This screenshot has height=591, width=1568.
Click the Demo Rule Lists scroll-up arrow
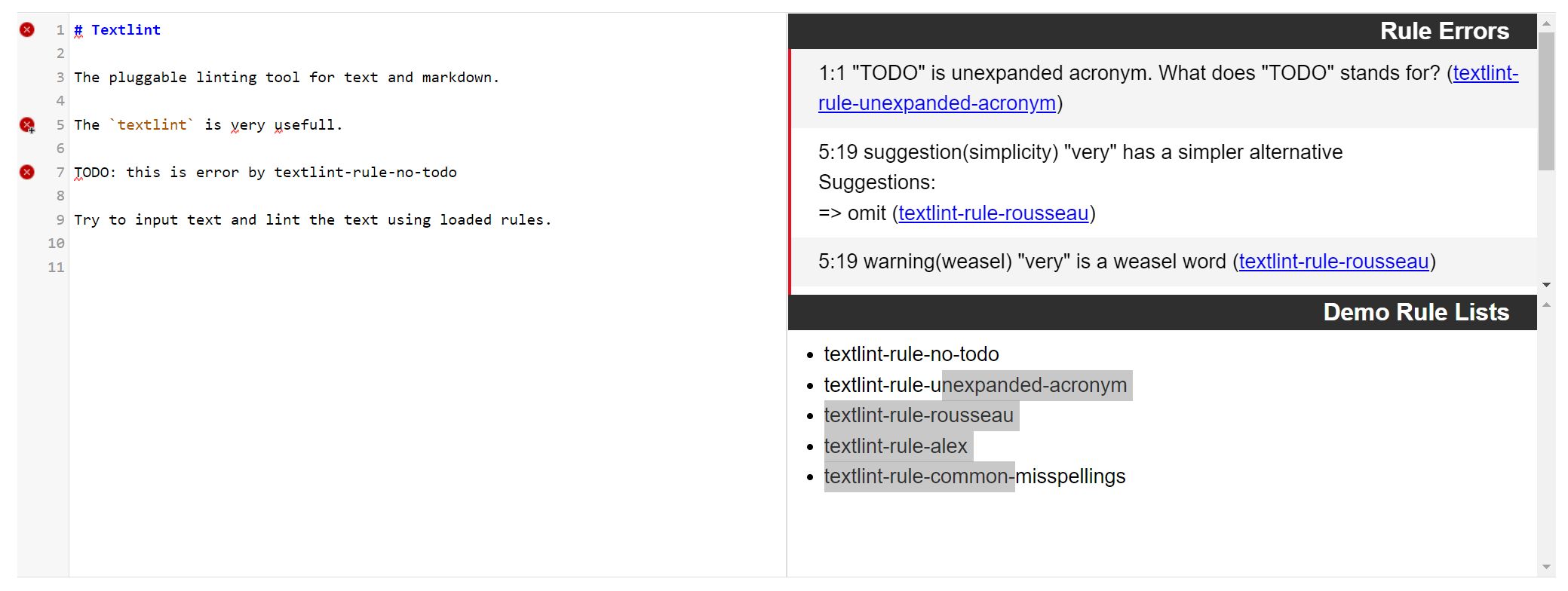1546,305
